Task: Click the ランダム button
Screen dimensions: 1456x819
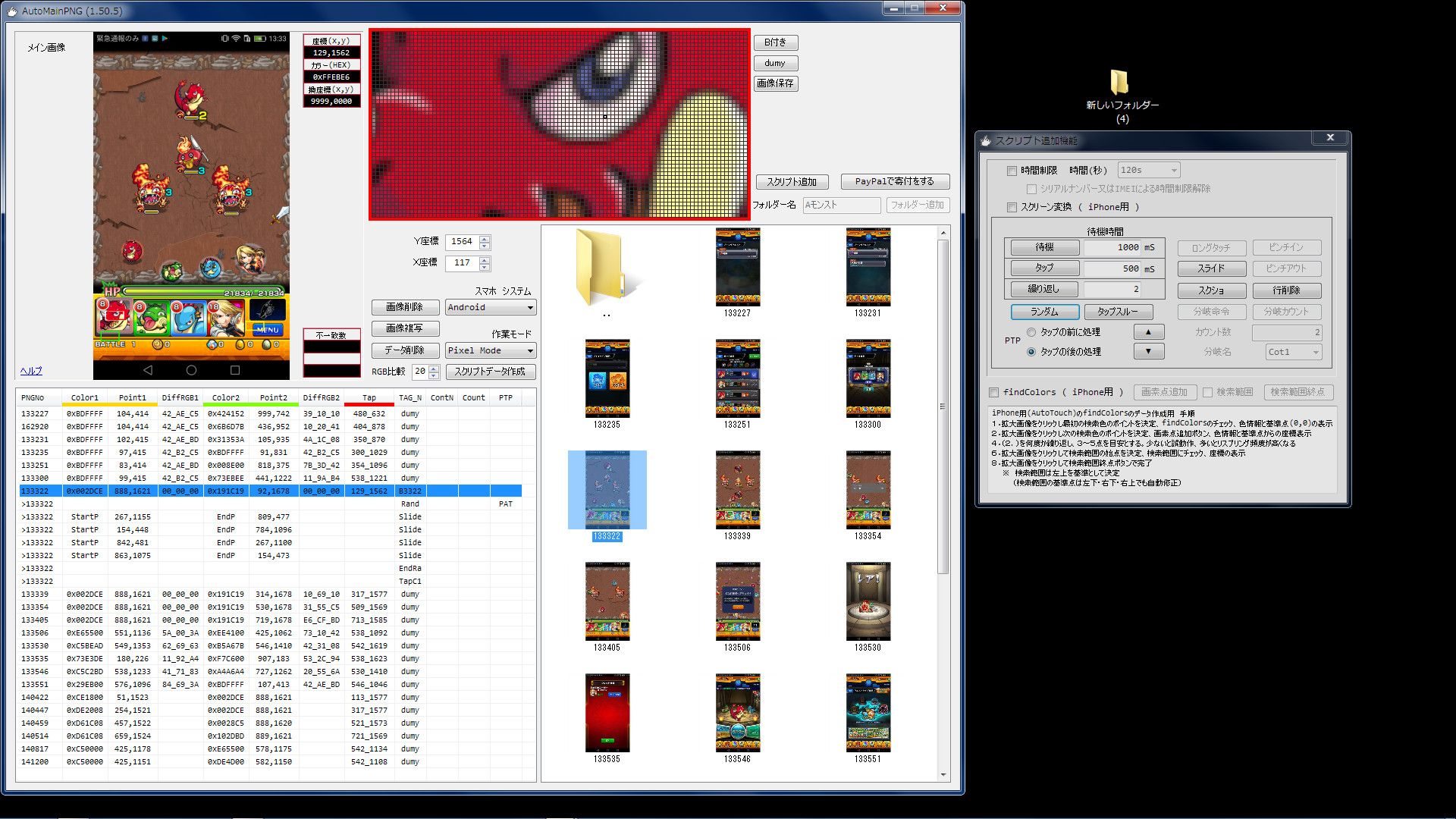Action: [x=1044, y=312]
